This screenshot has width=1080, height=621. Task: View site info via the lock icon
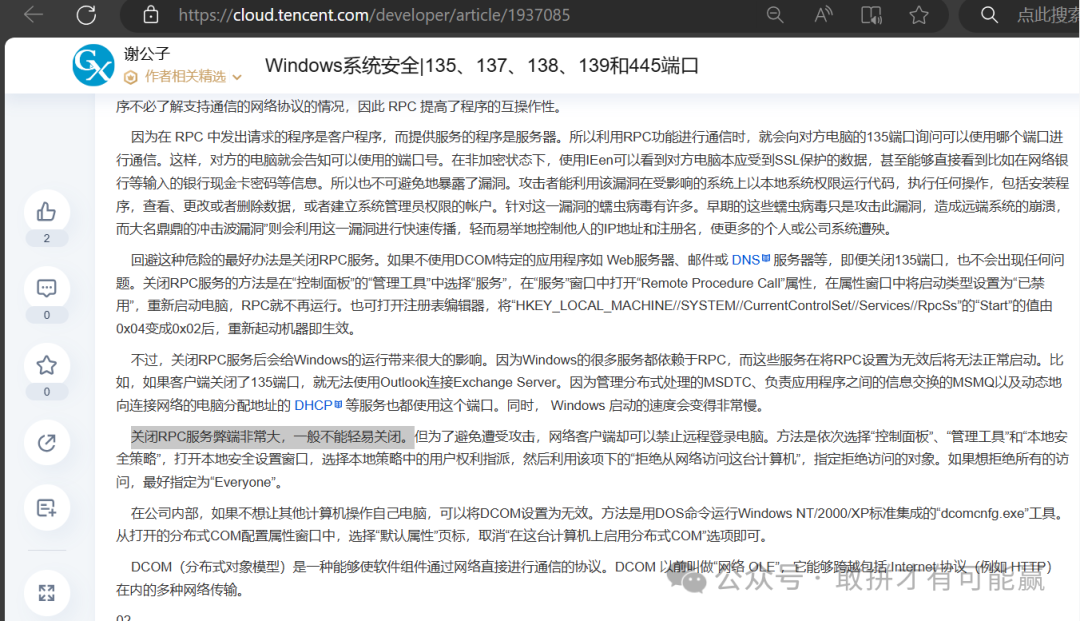tap(151, 15)
